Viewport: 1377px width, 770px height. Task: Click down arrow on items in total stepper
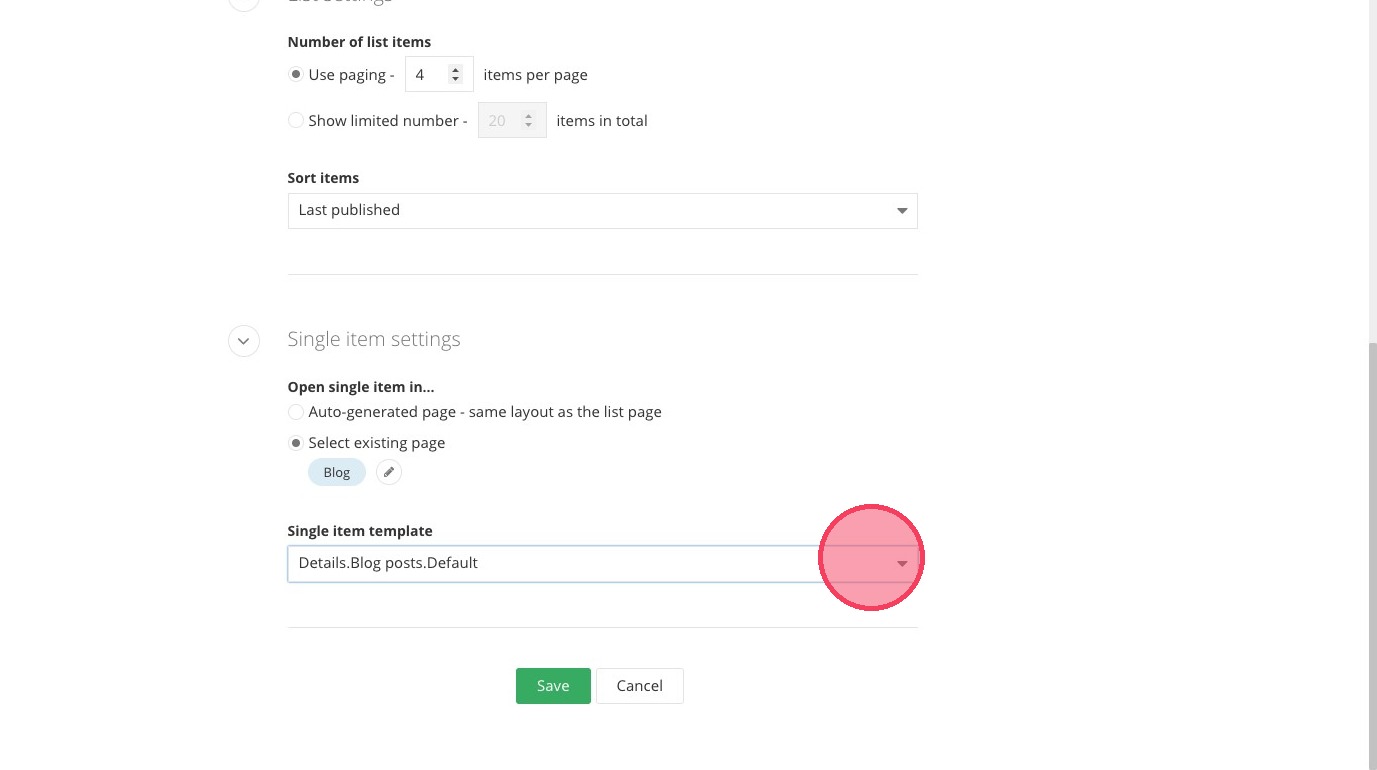529,126
